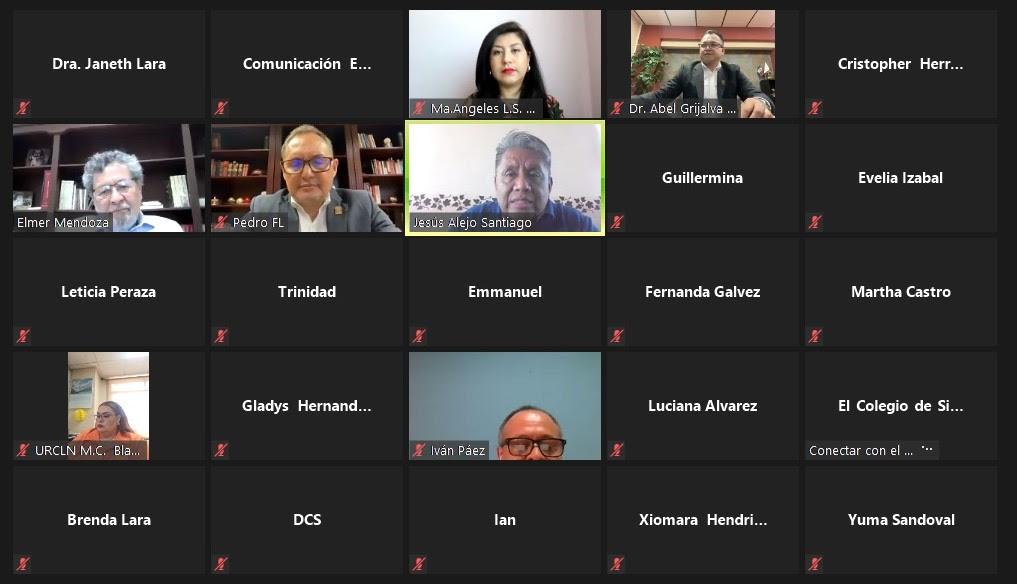Viewport: 1017px width, 584px height.
Task: Click muted mic icon beside Iván Páez name
Action: pyautogui.click(x=419, y=450)
